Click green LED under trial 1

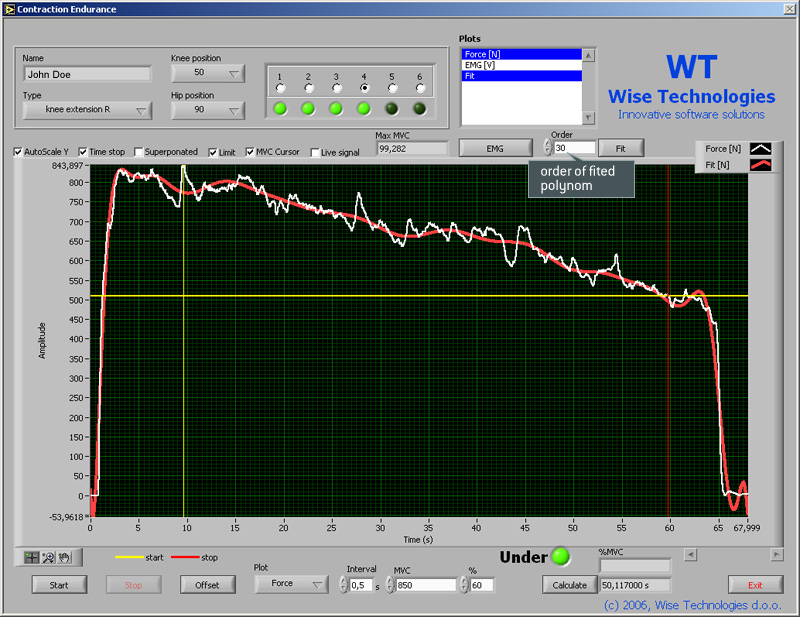280,108
